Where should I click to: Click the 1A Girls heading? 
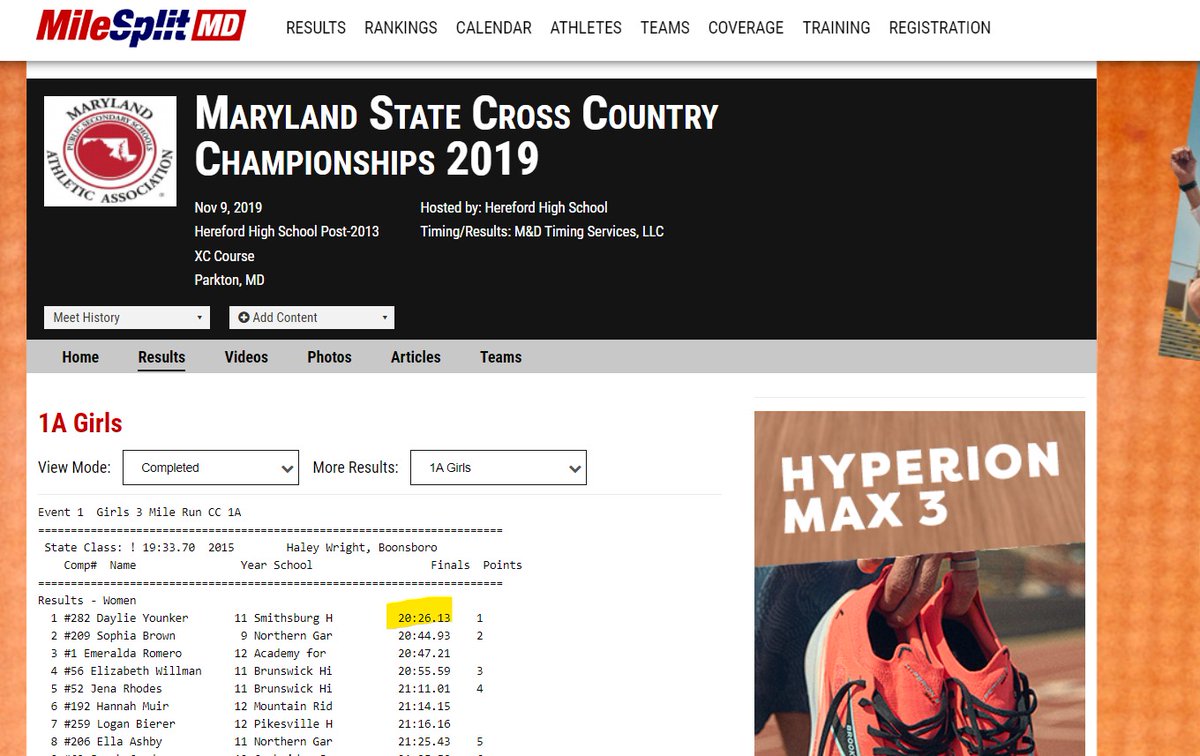point(80,423)
